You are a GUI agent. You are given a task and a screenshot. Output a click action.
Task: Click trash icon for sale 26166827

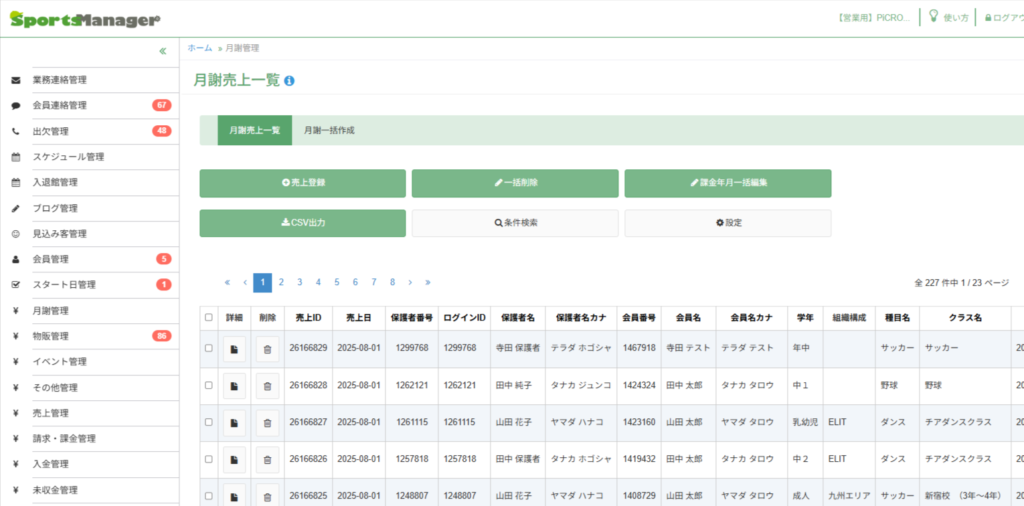click(267, 422)
